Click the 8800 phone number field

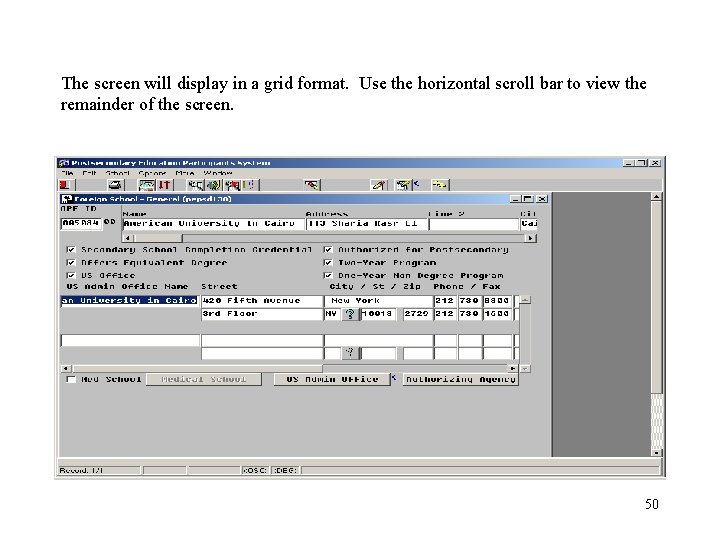coord(497,301)
